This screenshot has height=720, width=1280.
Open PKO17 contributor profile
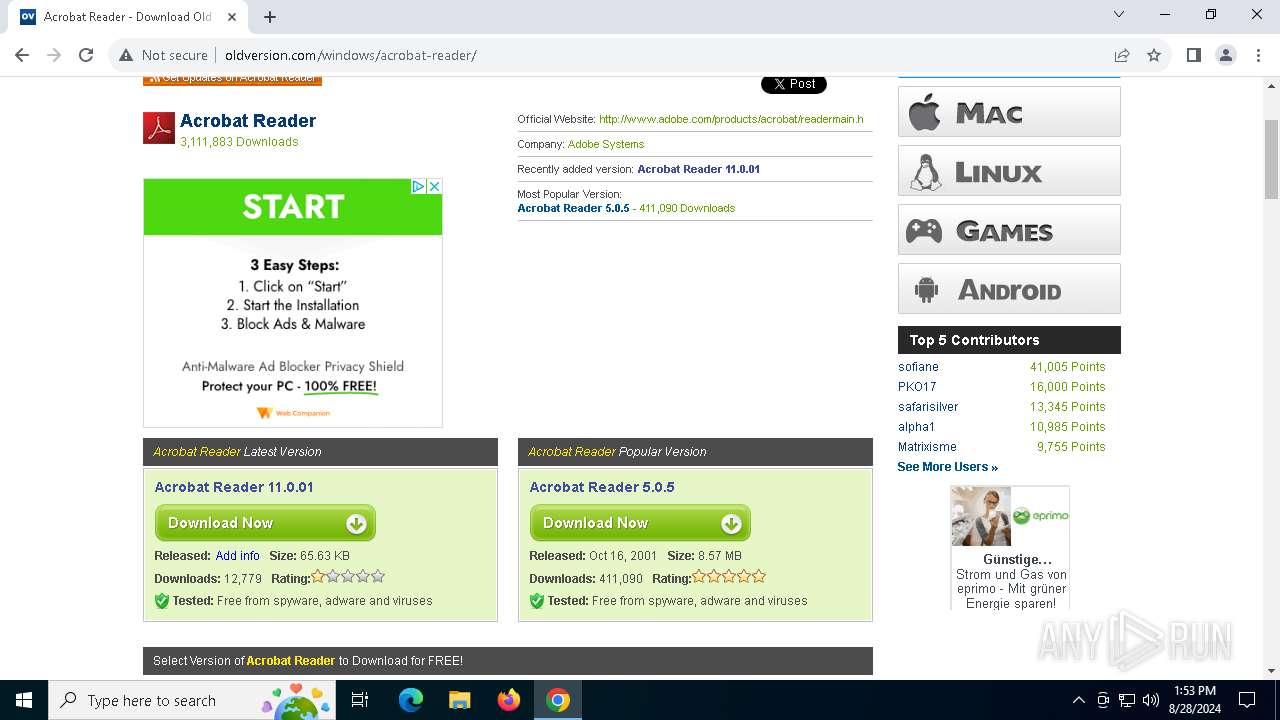[917, 387]
